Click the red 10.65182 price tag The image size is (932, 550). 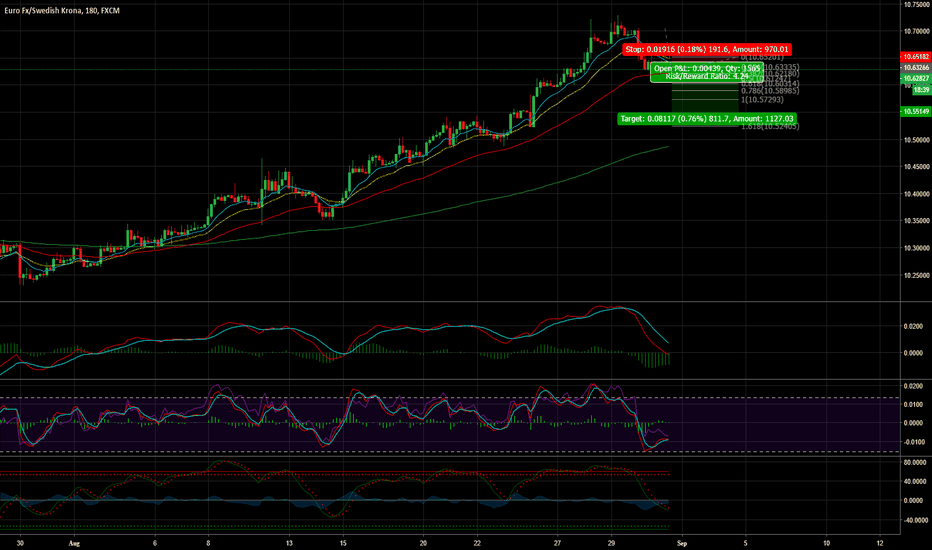[x=916, y=57]
